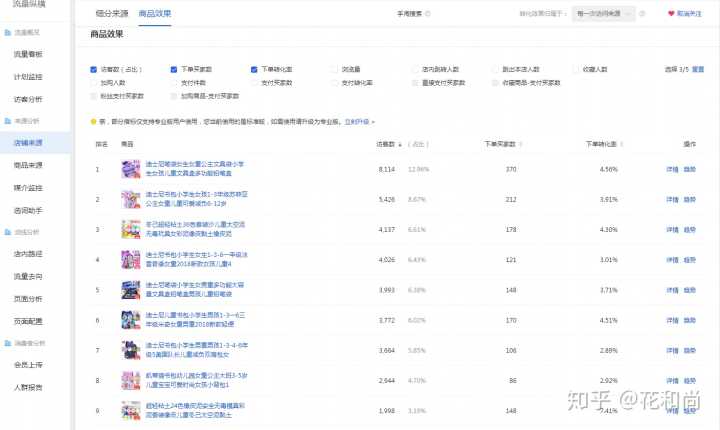720x430 pixels.
Task: Switch to the 细分来源 tab
Action: 111,14
